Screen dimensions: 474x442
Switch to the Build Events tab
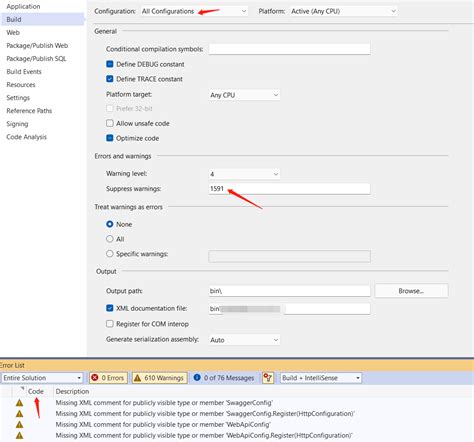[24, 72]
